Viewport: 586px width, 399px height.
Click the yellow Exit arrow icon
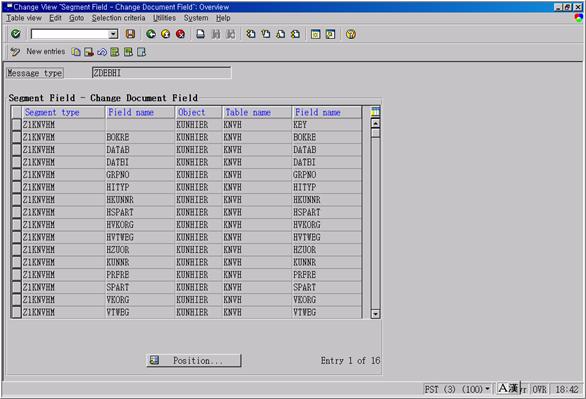(166, 34)
